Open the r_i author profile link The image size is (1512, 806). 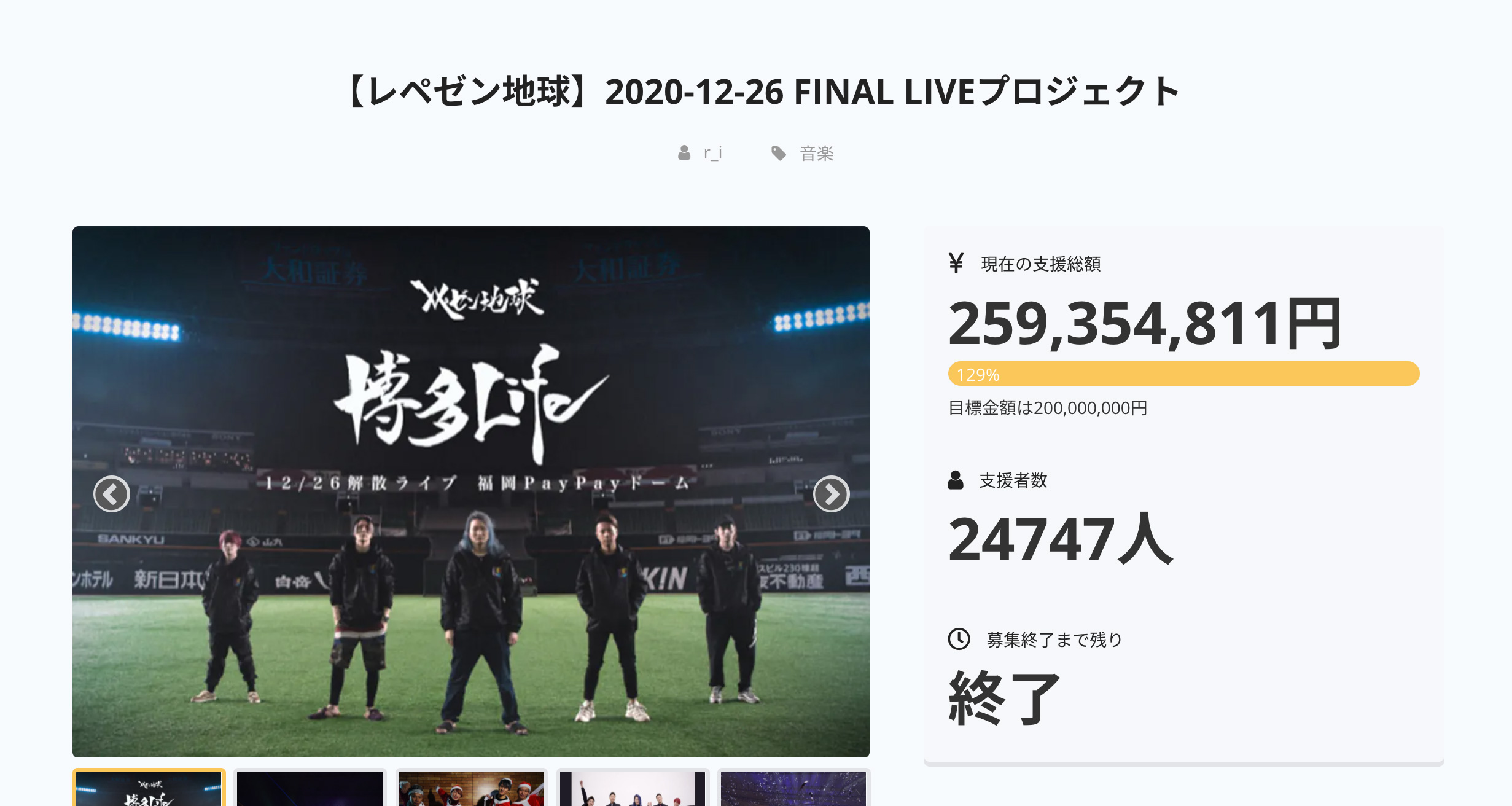(713, 153)
